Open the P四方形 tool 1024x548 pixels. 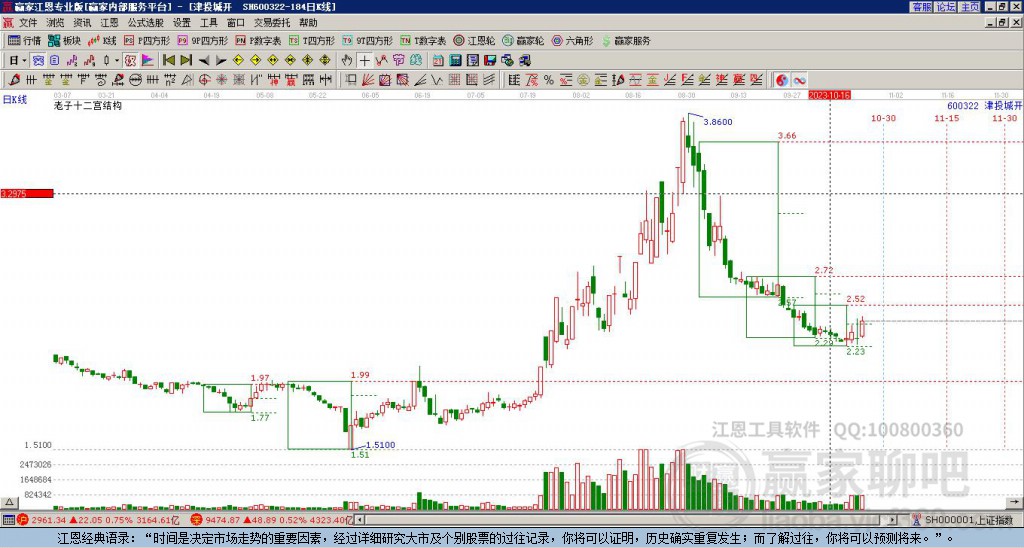pos(147,40)
